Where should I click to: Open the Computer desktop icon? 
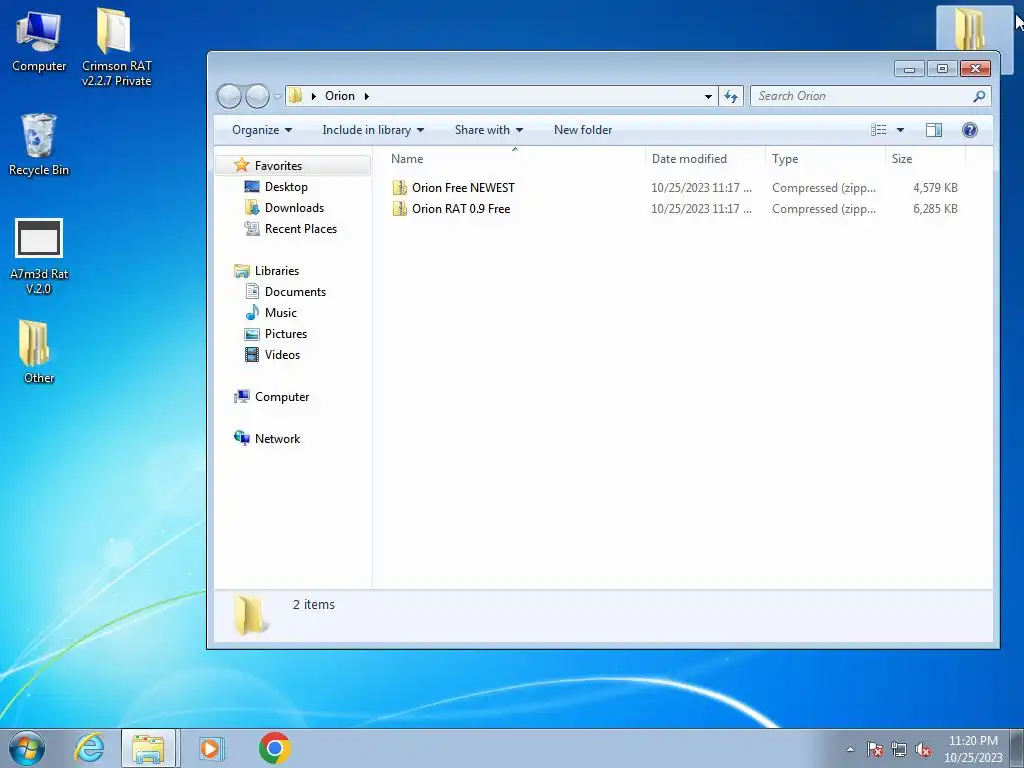(39, 40)
